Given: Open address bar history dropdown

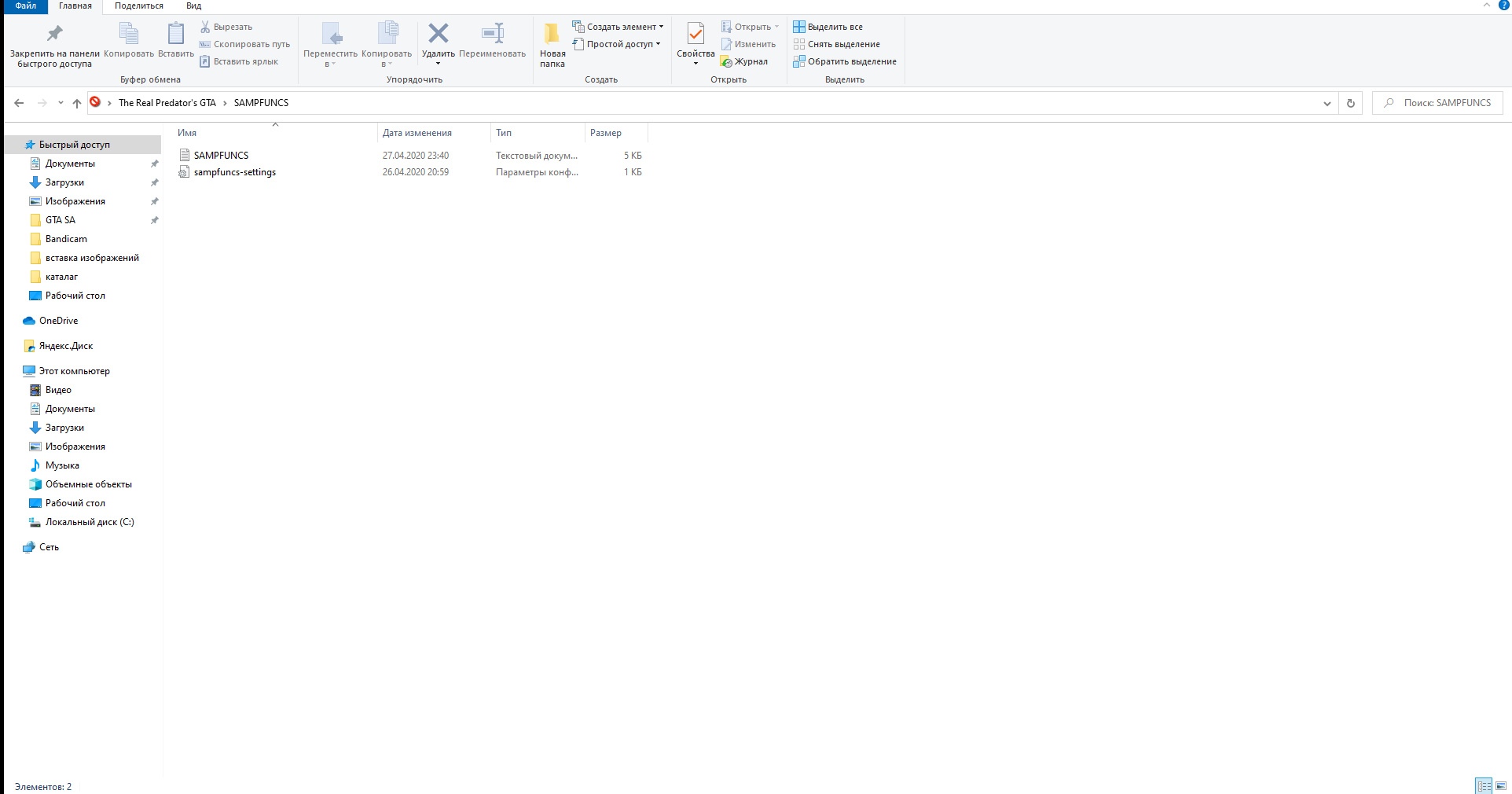Looking at the screenshot, I should point(1327,103).
